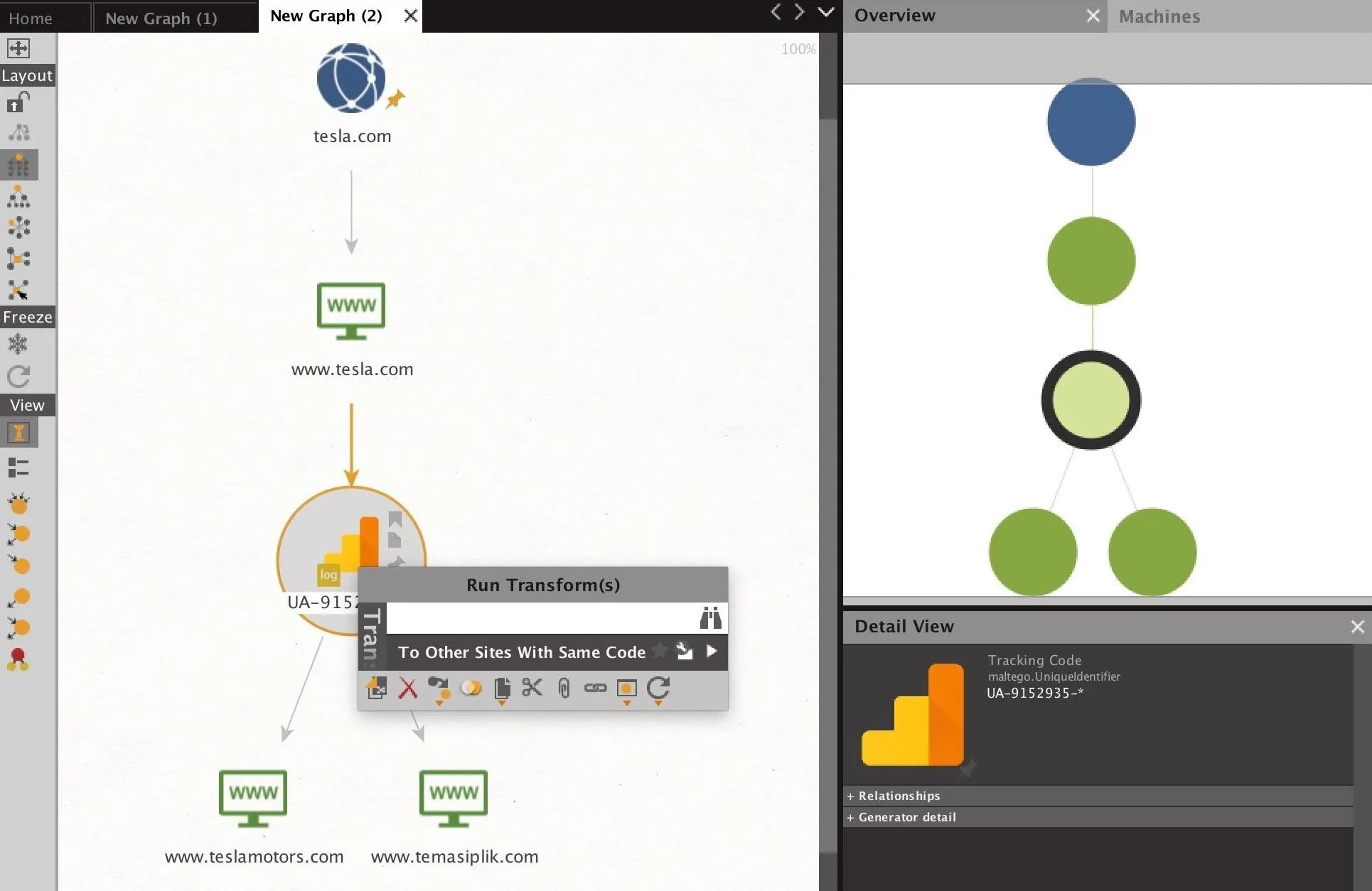Switch to the Machines tab
This screenshot has width=1372, height=891.
tap(1159, 16)
